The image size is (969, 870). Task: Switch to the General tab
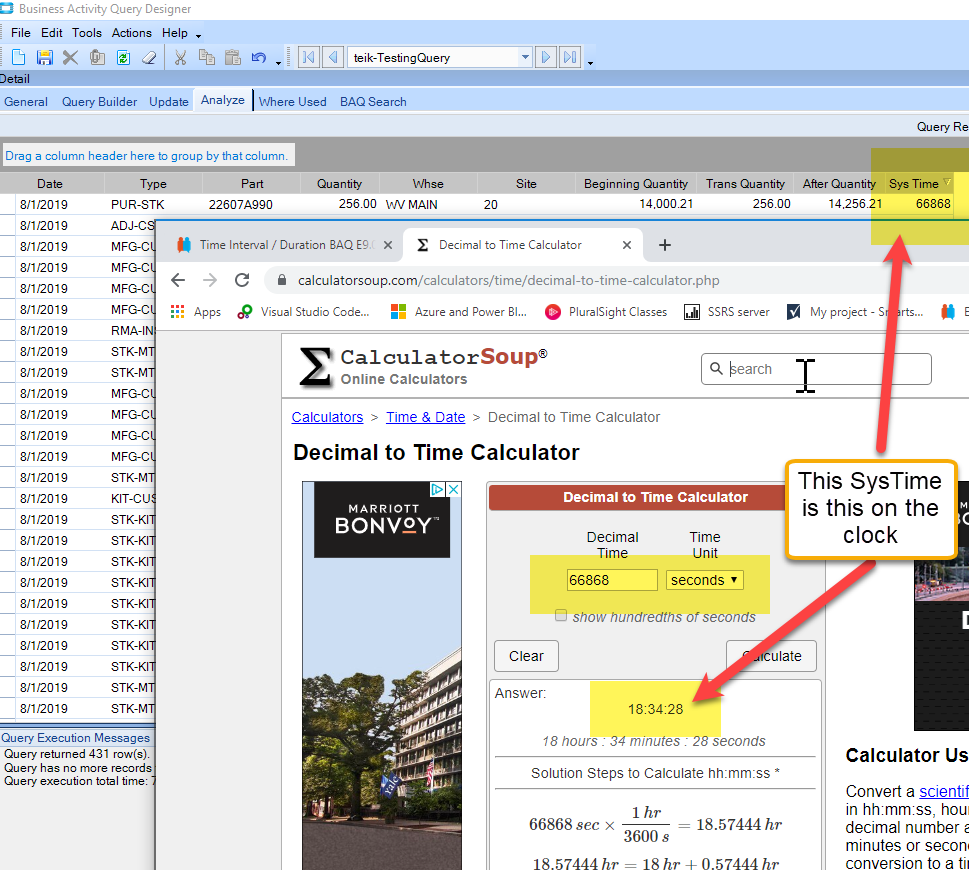click(26, 102)
